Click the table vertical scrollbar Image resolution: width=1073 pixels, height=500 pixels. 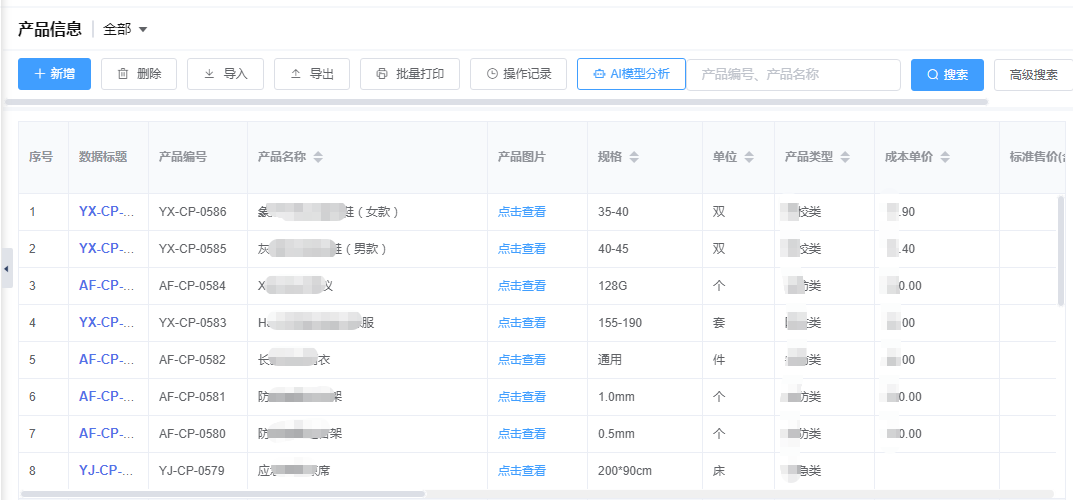pyautogui.click(x=1061, y=250)
